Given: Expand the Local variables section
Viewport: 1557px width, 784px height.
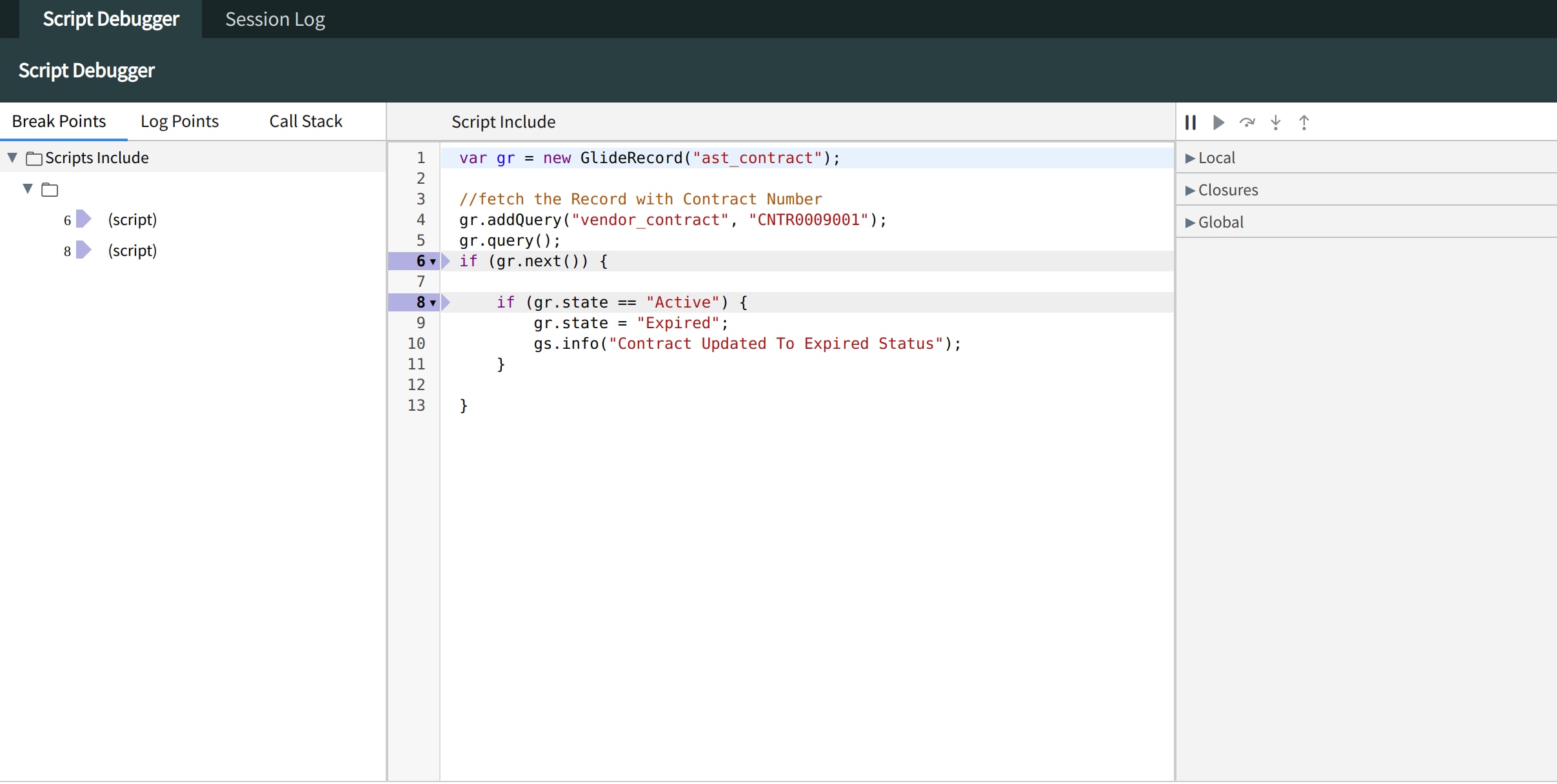Looking at the screenshot, I should click(x=1191, y=157).
